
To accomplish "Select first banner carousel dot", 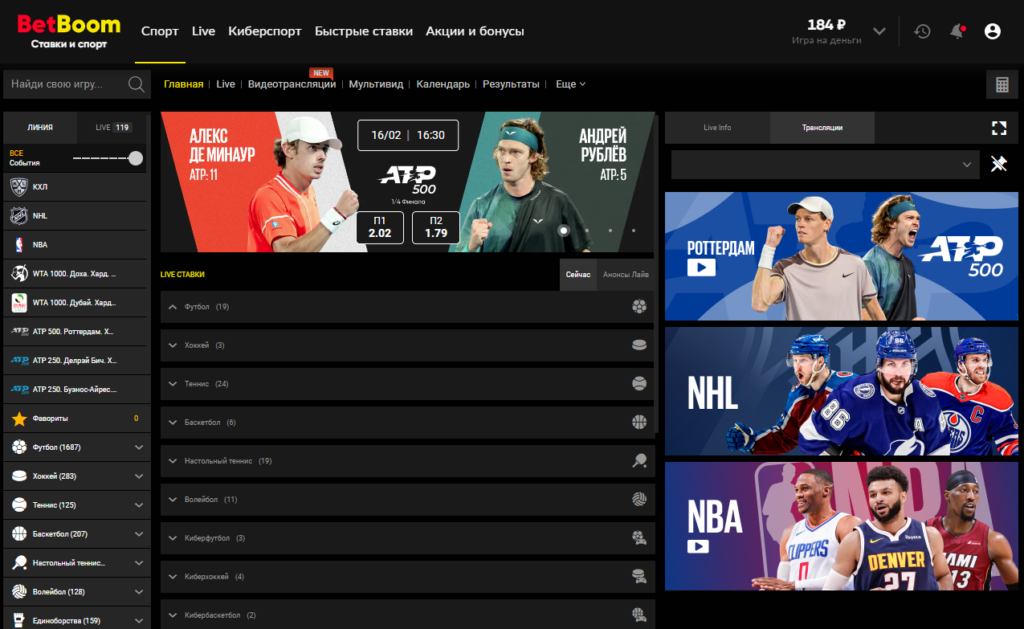I will click(564, 231).
